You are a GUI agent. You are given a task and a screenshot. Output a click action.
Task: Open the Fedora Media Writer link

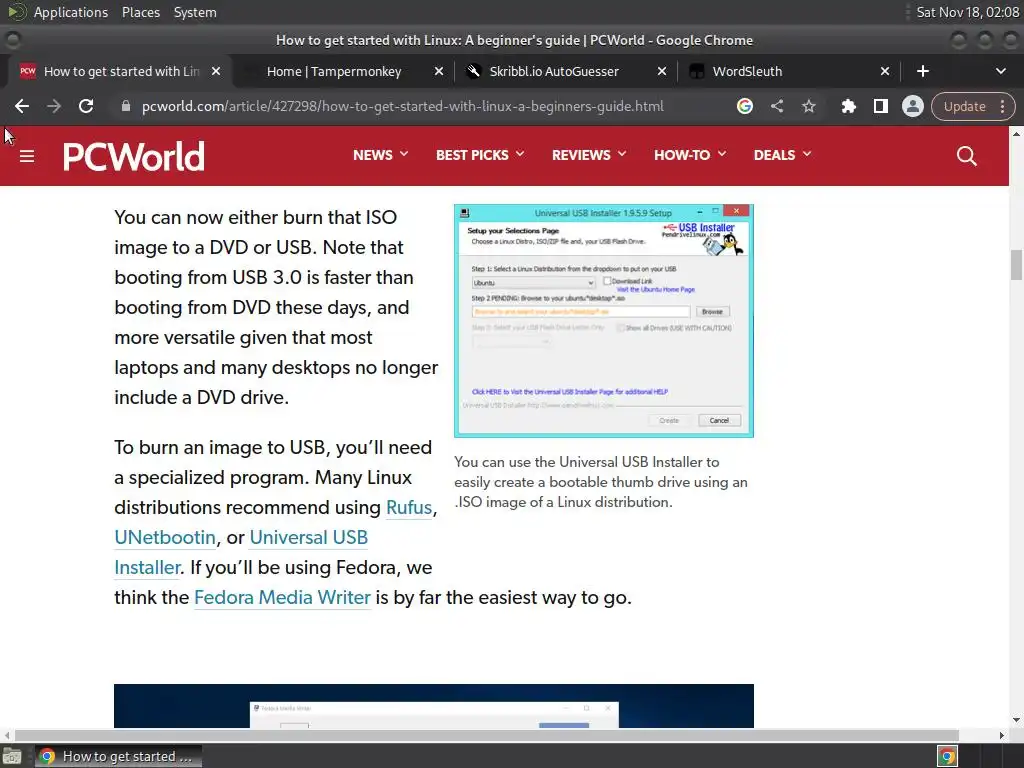point(282,598)
